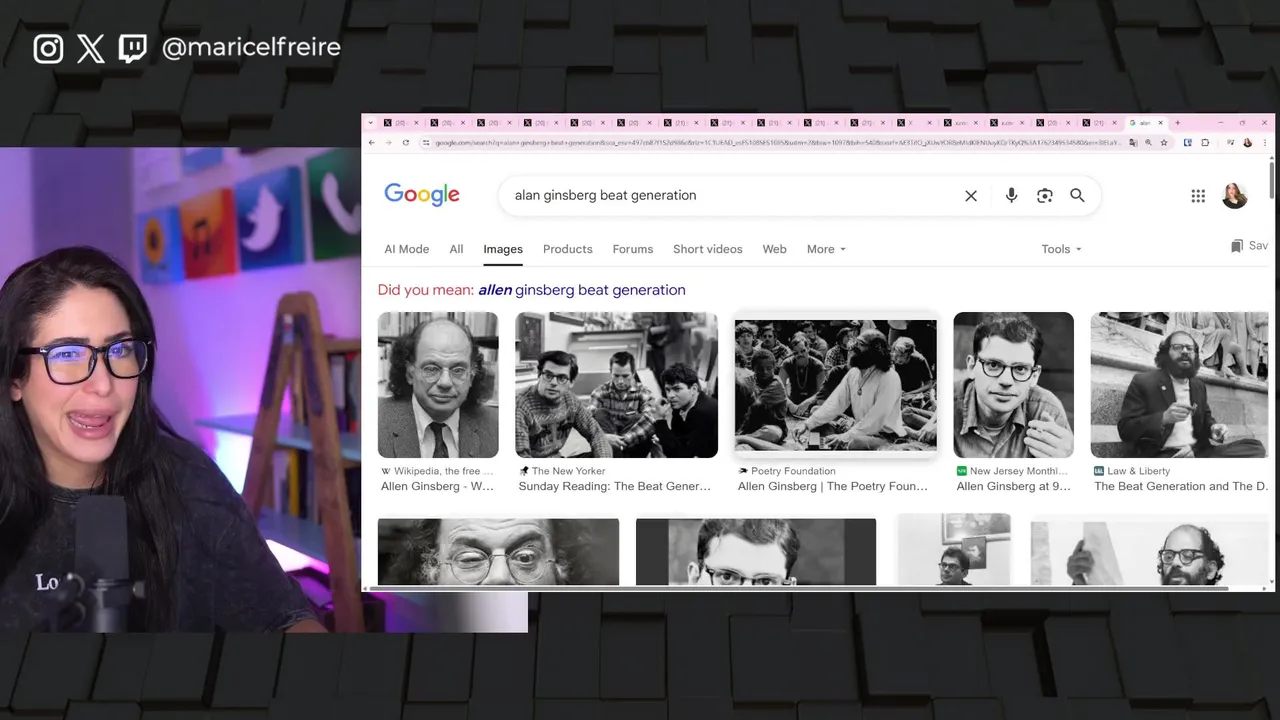Switch to Web tab
This screenshot has height=720, width=1280.
pos(775,249)
